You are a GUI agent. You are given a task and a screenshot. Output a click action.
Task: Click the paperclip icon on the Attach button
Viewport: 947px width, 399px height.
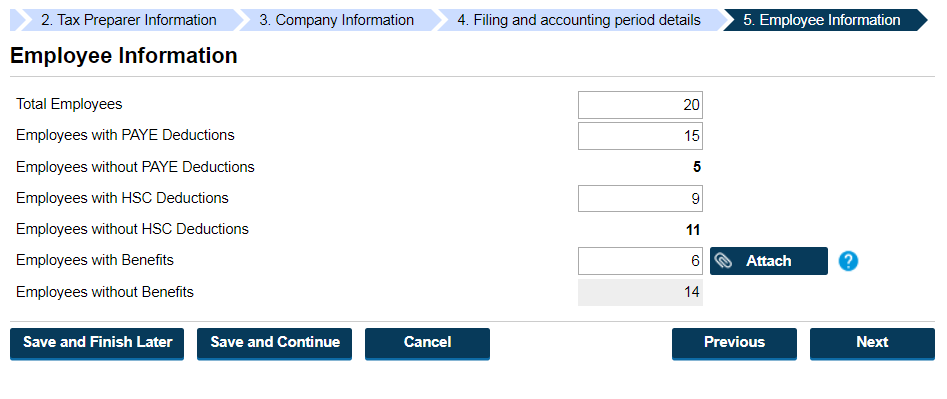(723, 261)
